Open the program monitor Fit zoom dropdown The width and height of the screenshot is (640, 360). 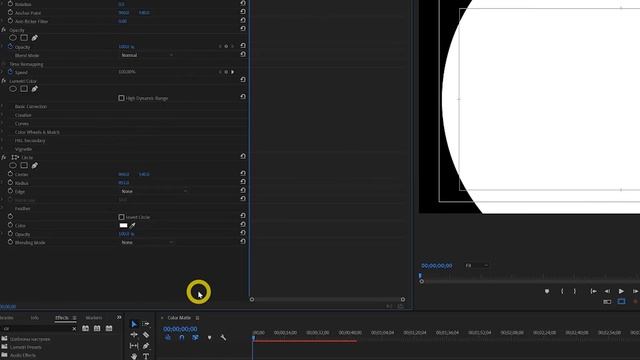click(476, 266)
